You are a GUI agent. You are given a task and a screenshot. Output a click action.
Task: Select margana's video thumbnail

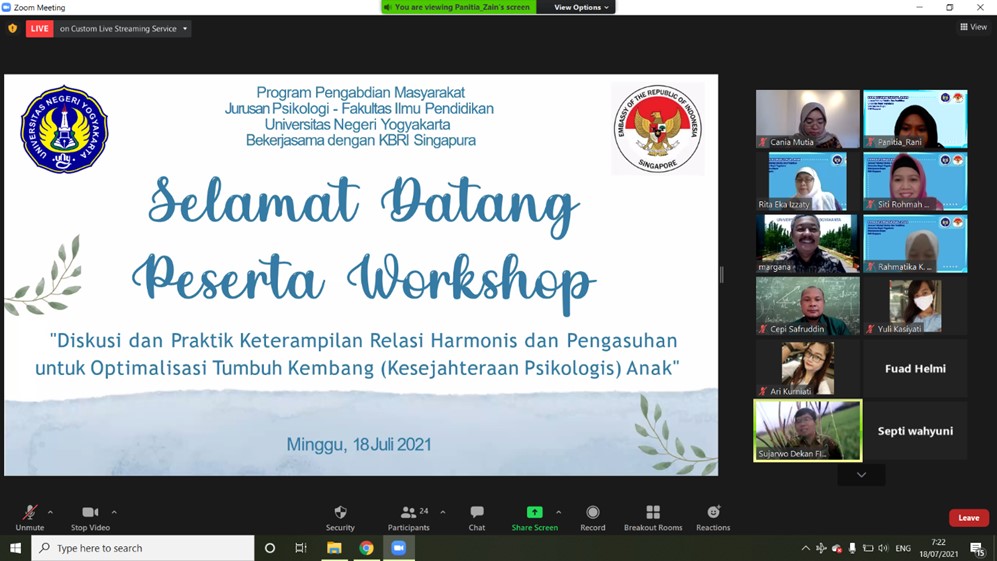808,244
